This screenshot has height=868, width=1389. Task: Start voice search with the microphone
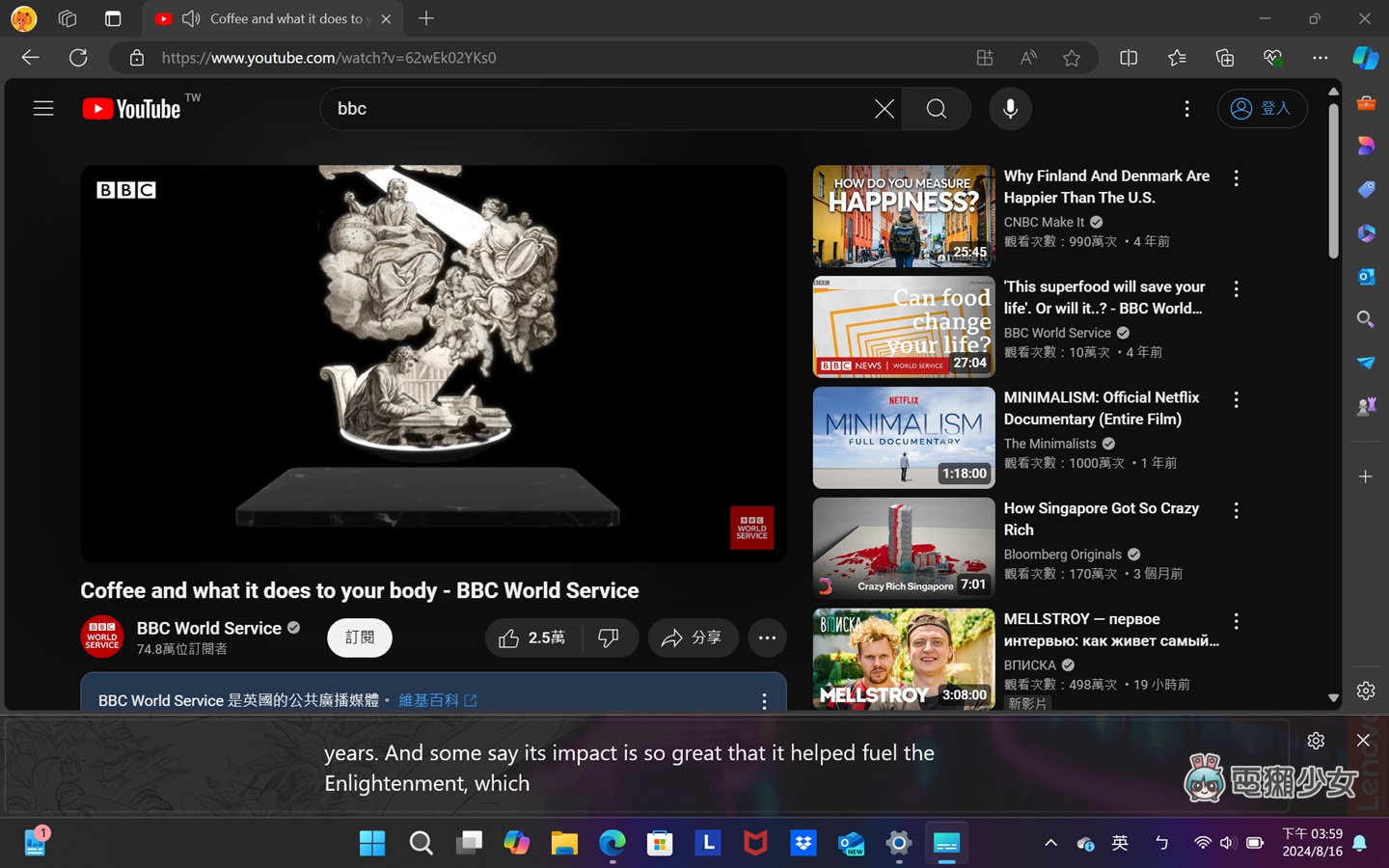coord(1010,109)
